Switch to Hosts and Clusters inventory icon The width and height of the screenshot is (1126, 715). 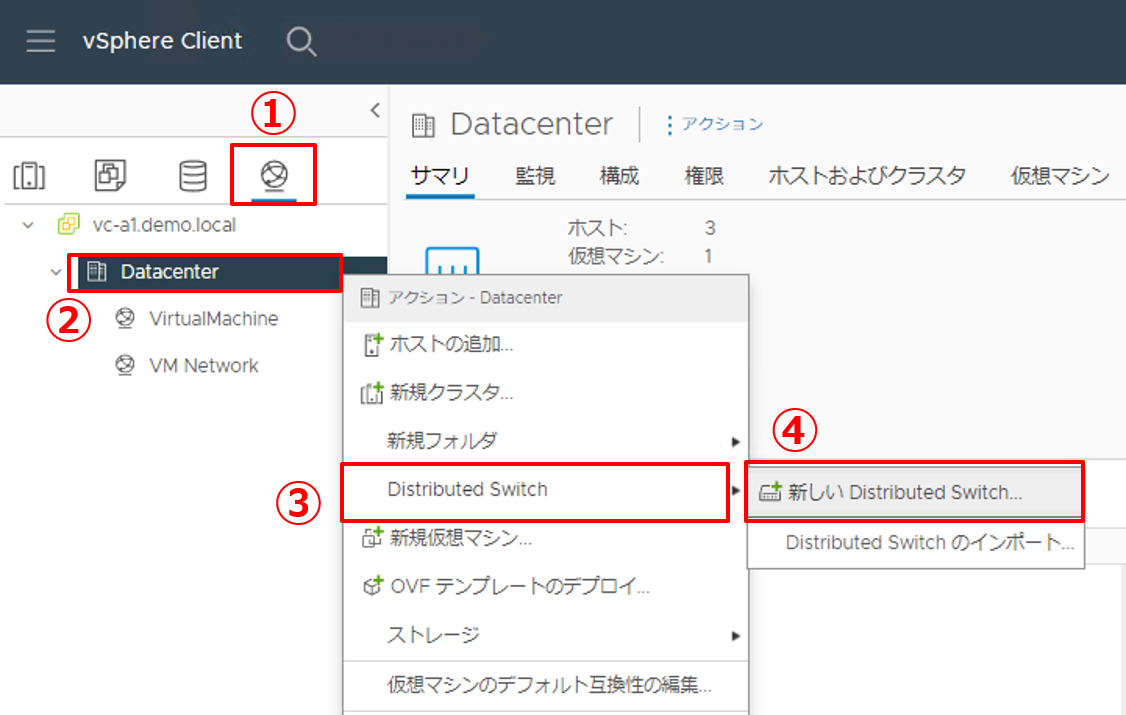tap(29, 175)
